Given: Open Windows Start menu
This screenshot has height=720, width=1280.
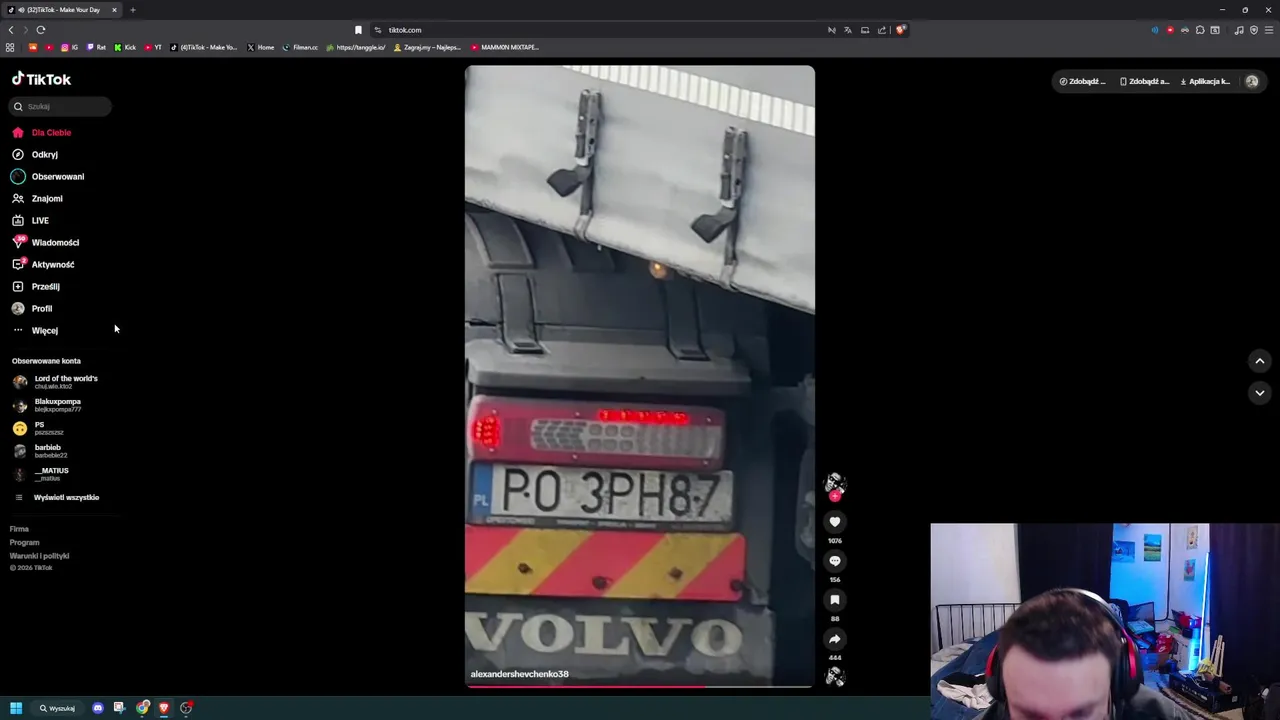Looking at the screenshot, I should pyautogui.click(x=16, y=708).
